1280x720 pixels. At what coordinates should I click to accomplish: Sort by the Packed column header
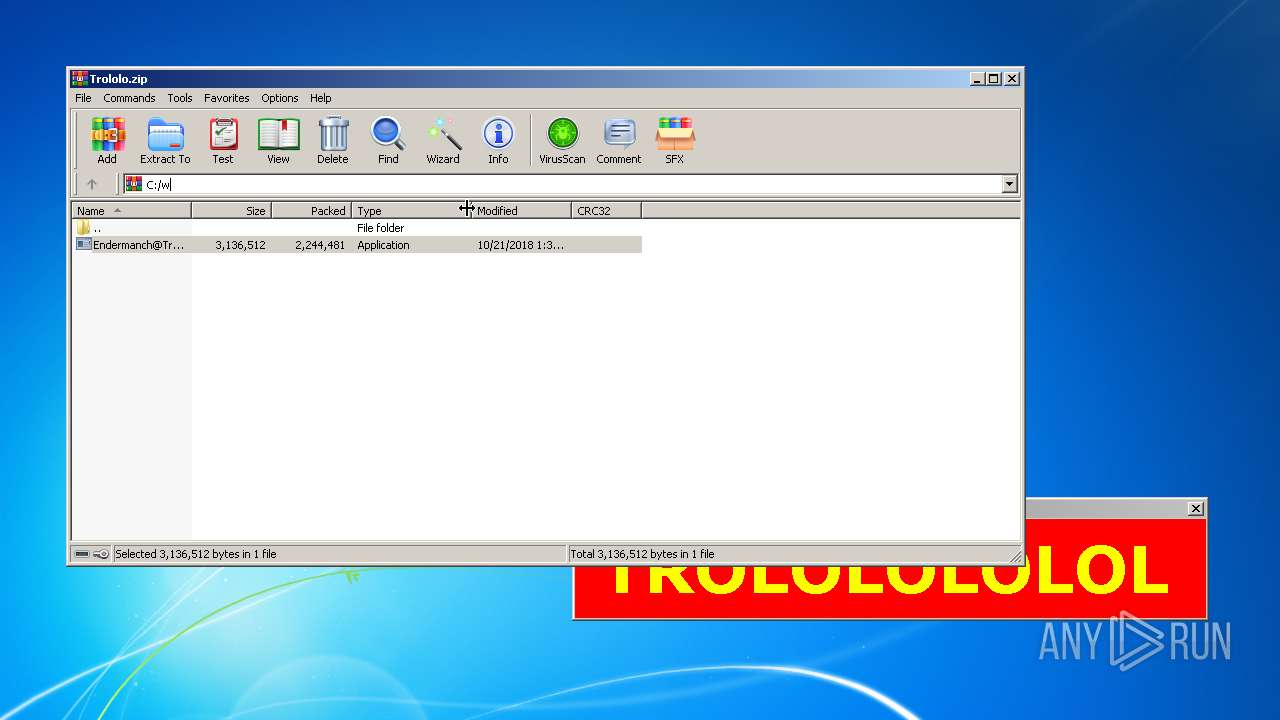coord(311,211)
